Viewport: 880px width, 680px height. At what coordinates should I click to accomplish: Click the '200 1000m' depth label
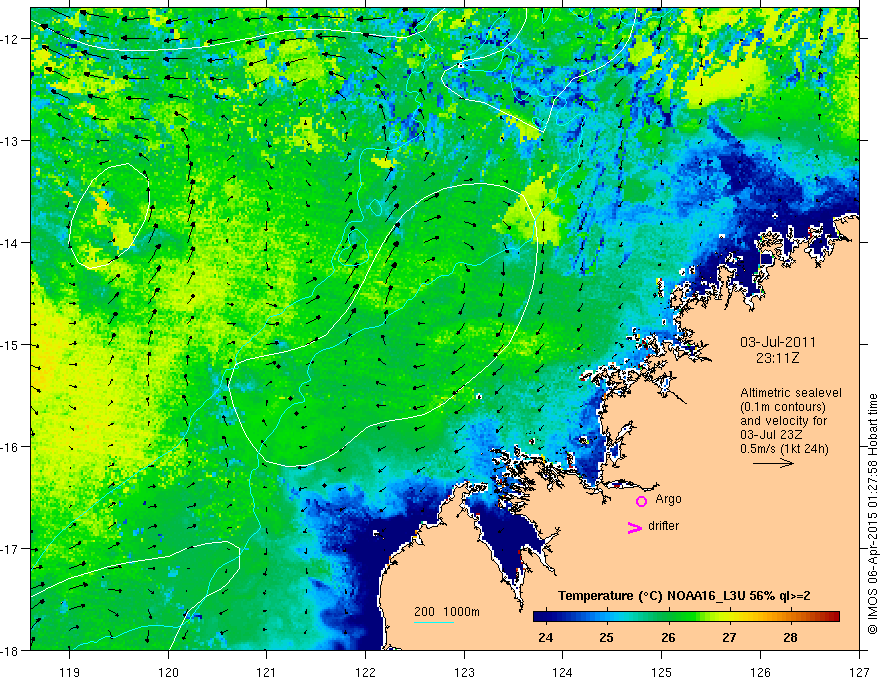(447, 612)
